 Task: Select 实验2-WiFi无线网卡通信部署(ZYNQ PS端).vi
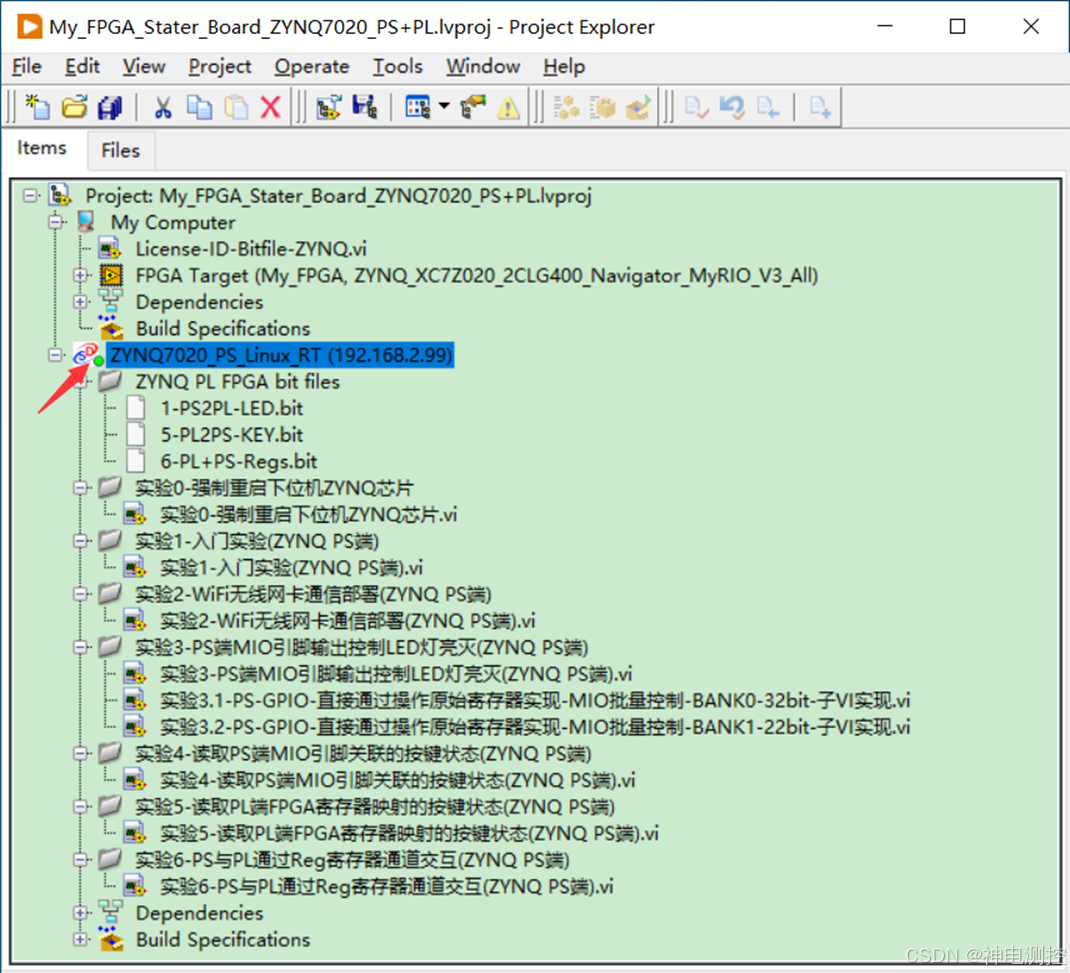(x=347, y=620)
